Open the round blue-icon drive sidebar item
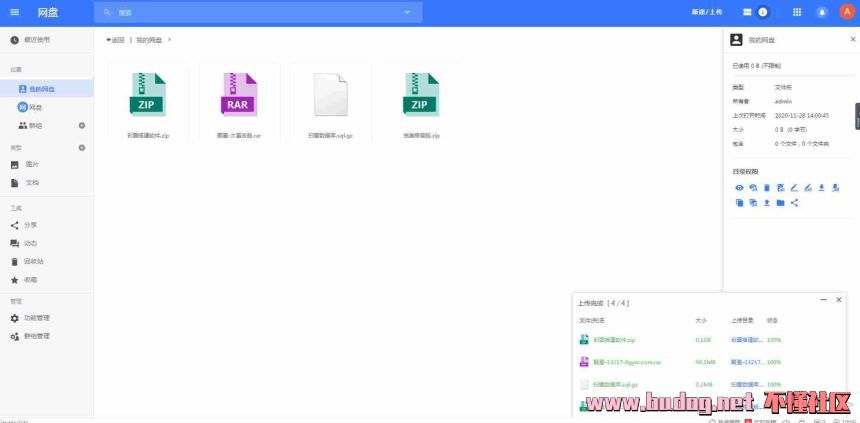Screen dimensions: 860x423 (x=31, y=107)
